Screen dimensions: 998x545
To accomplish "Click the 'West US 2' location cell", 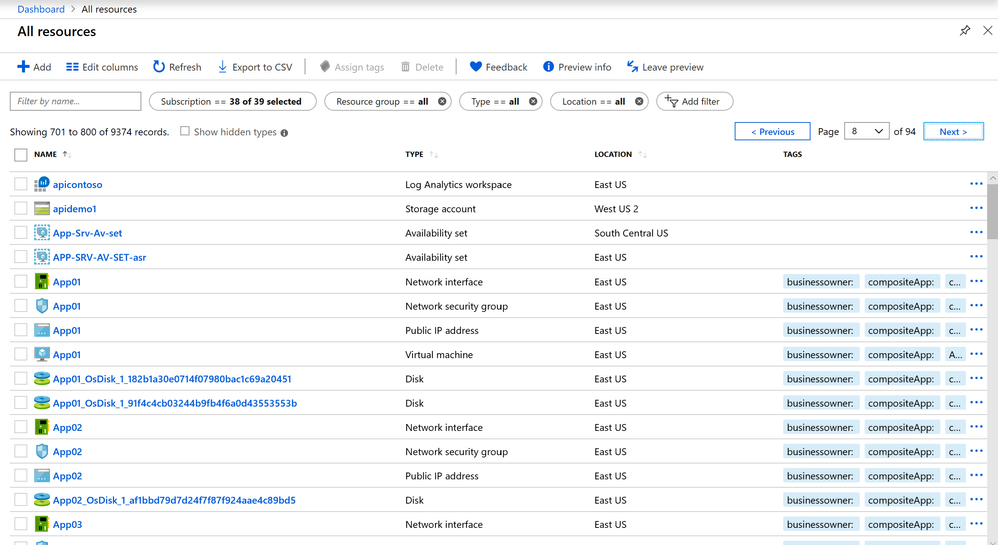I will point(616,209).
